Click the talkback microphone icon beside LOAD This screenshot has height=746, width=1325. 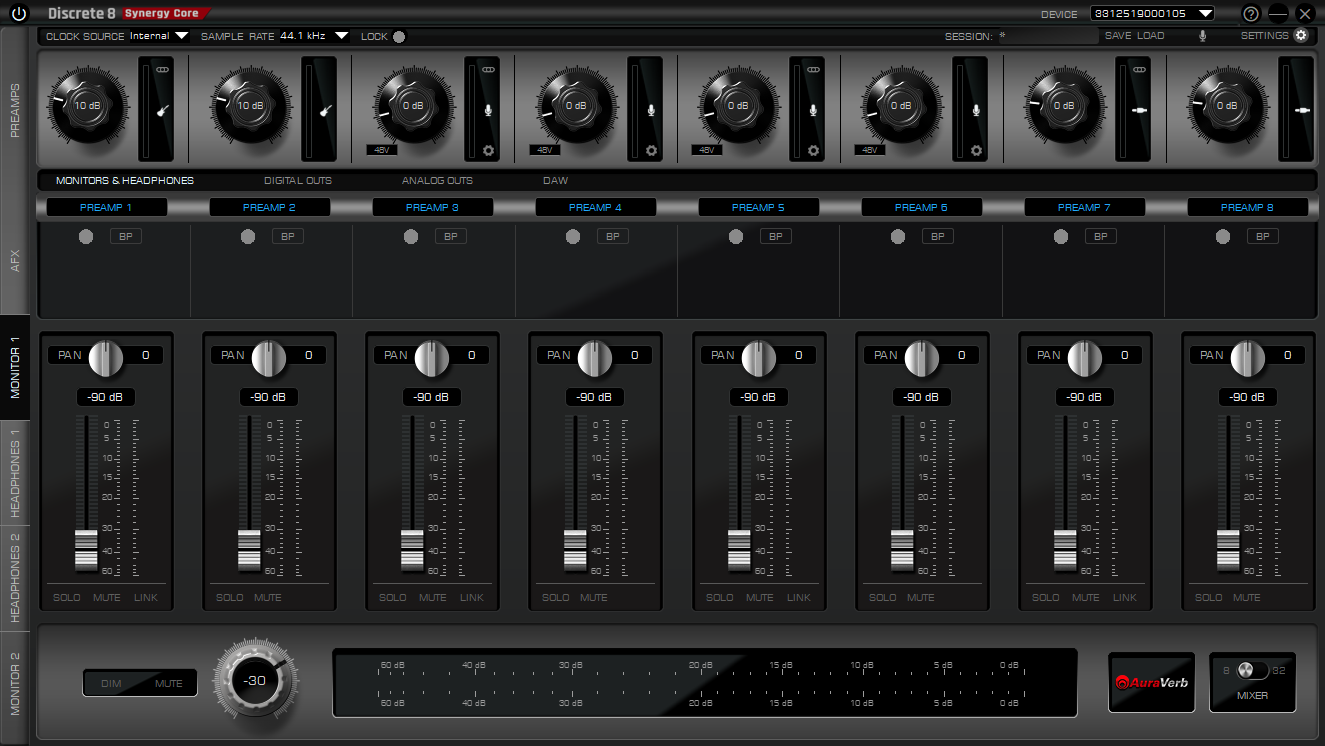(x=1203, y=36)
